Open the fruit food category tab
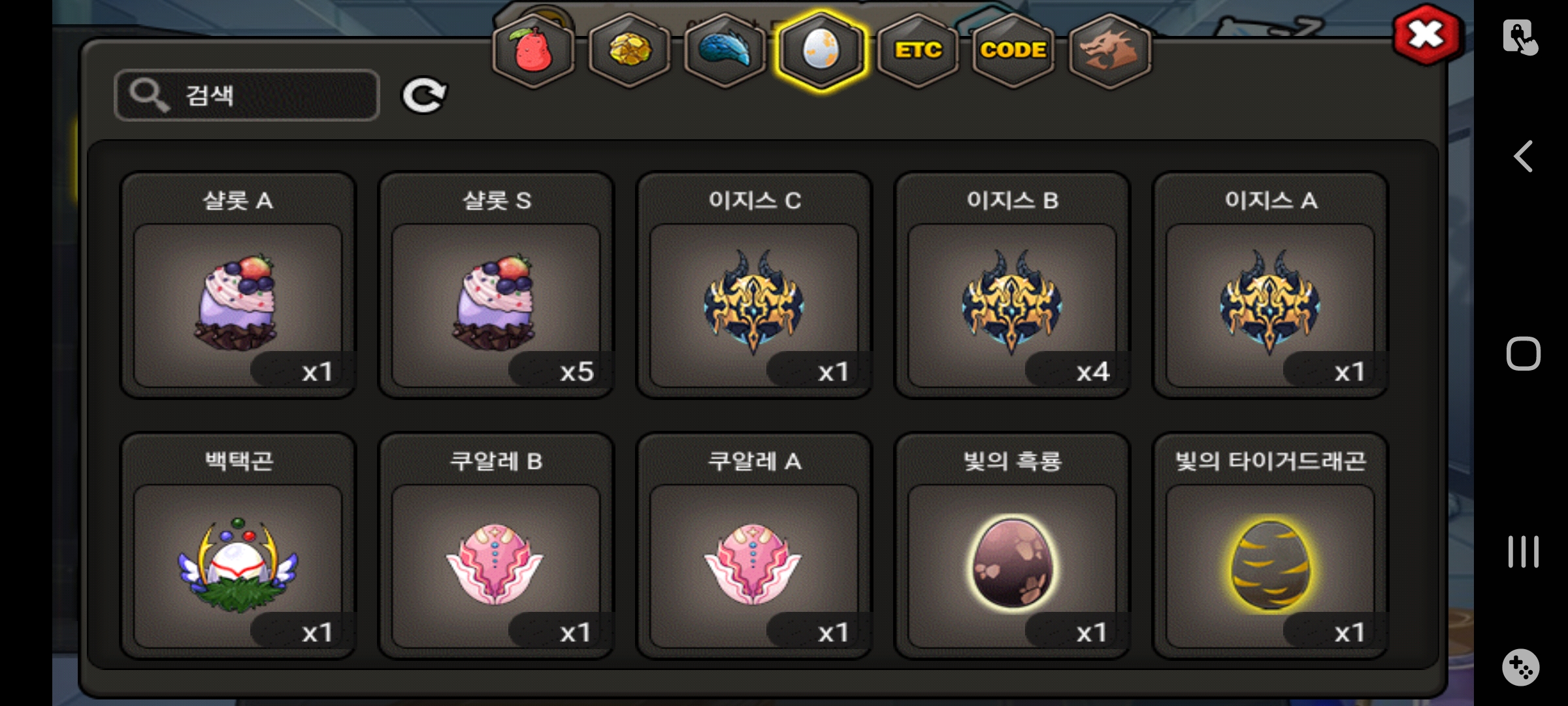The width and height of the screenshot is (1568, 706). tap(533, 51)
